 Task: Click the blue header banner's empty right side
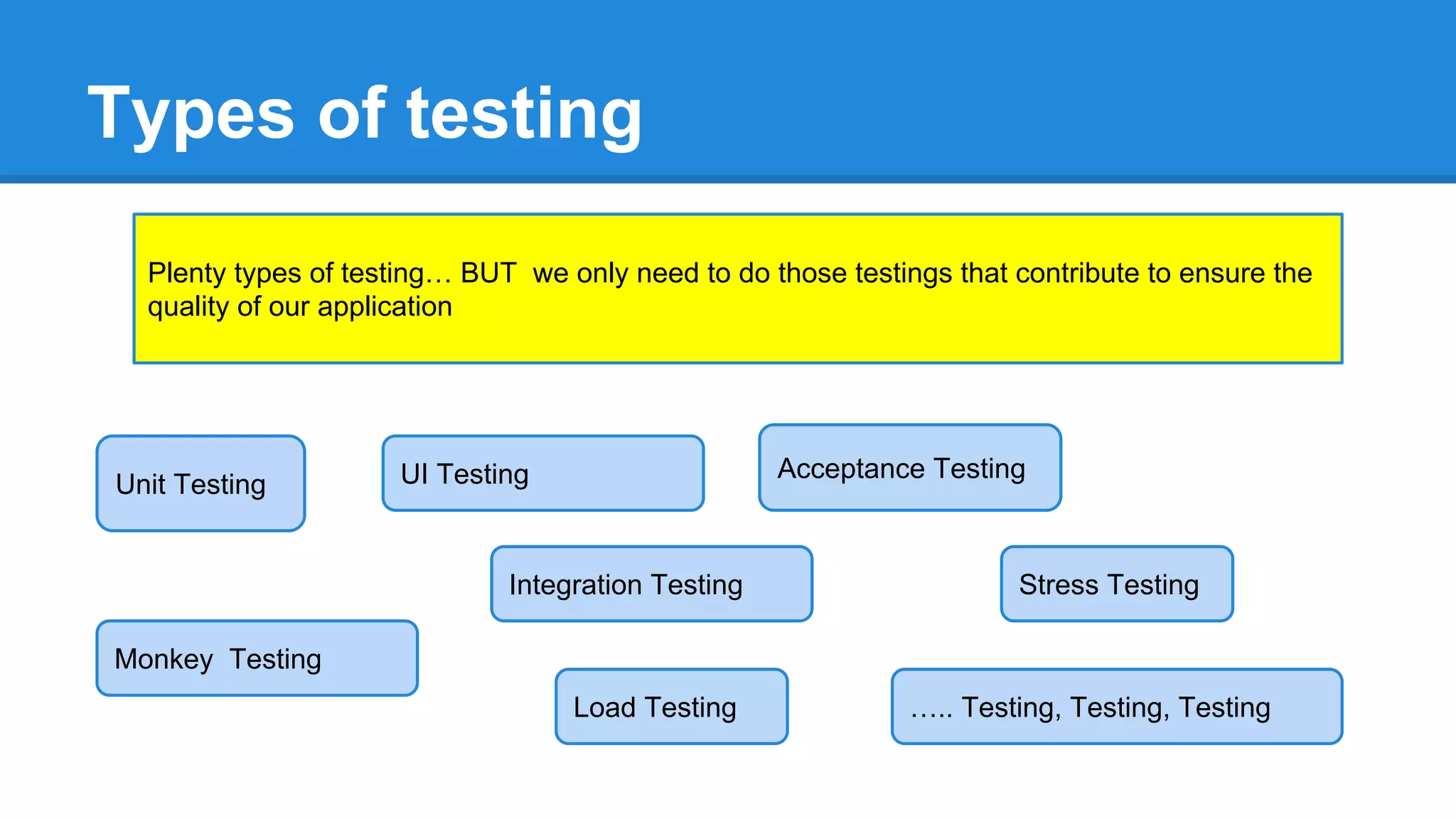pos(1066,85)
